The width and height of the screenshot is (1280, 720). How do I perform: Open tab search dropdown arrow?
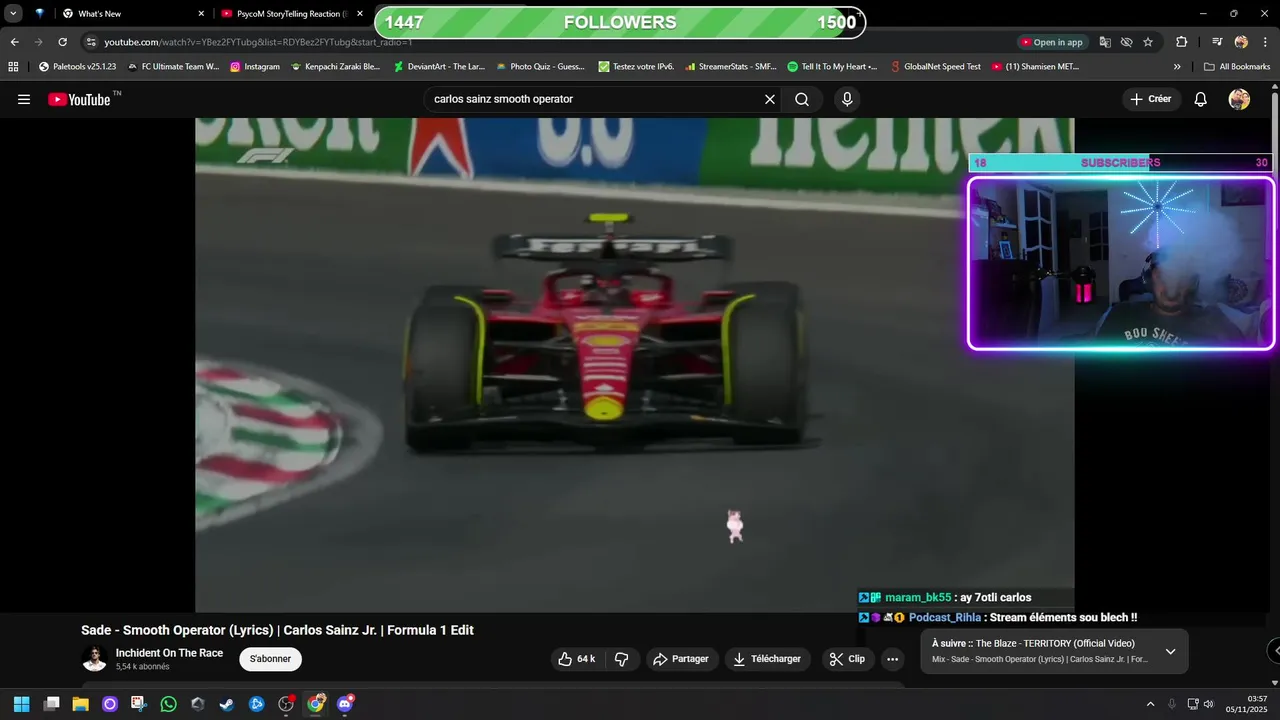[13, 14]
